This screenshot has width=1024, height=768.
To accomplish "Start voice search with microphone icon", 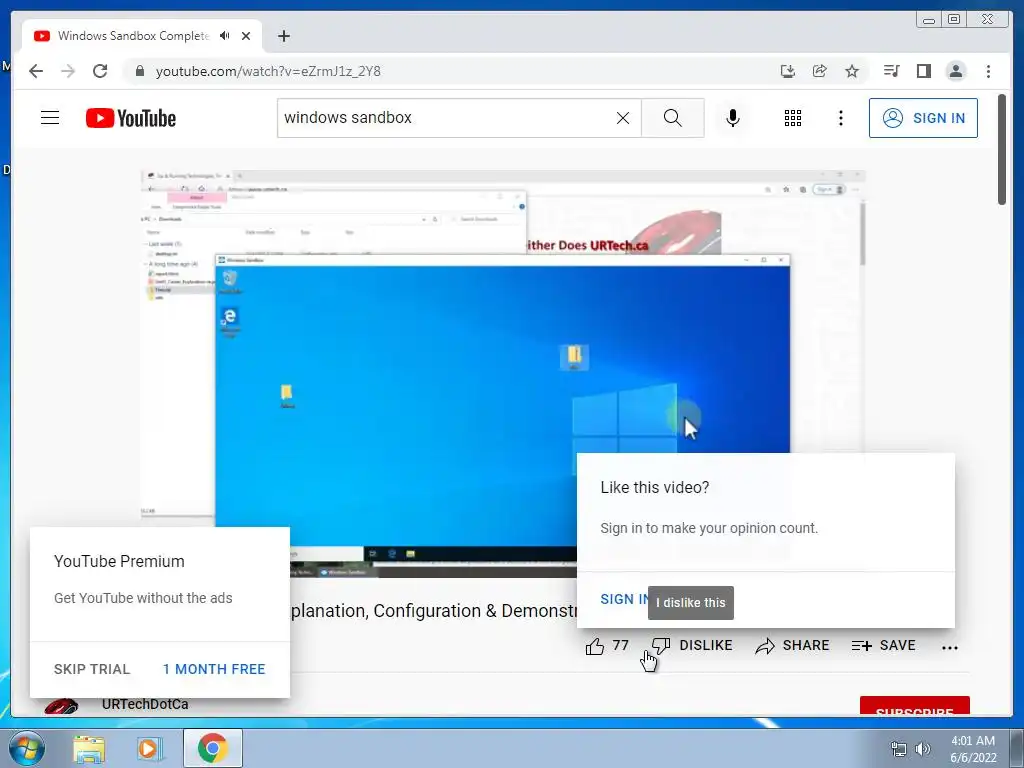I will click(x=733, y=118).
